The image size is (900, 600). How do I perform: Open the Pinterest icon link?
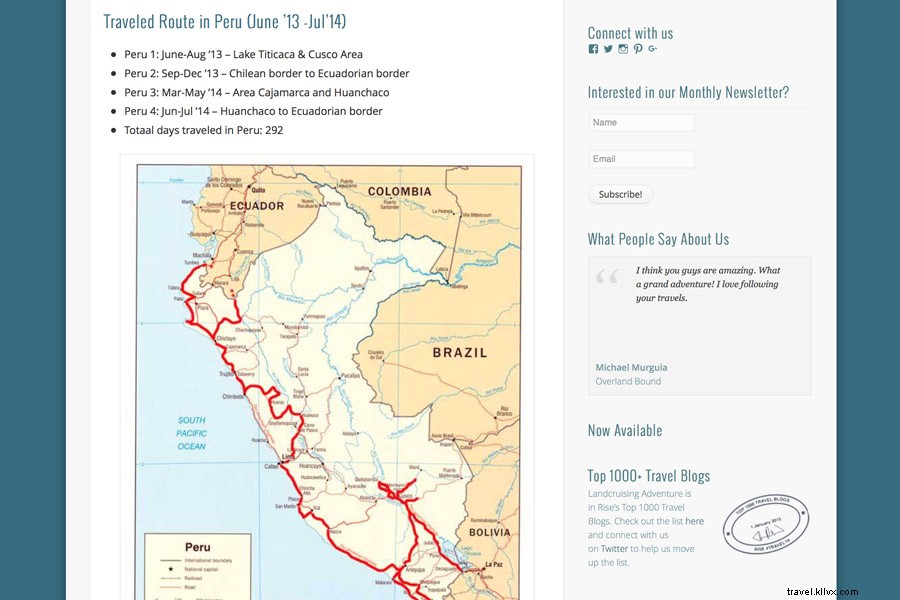638,49
